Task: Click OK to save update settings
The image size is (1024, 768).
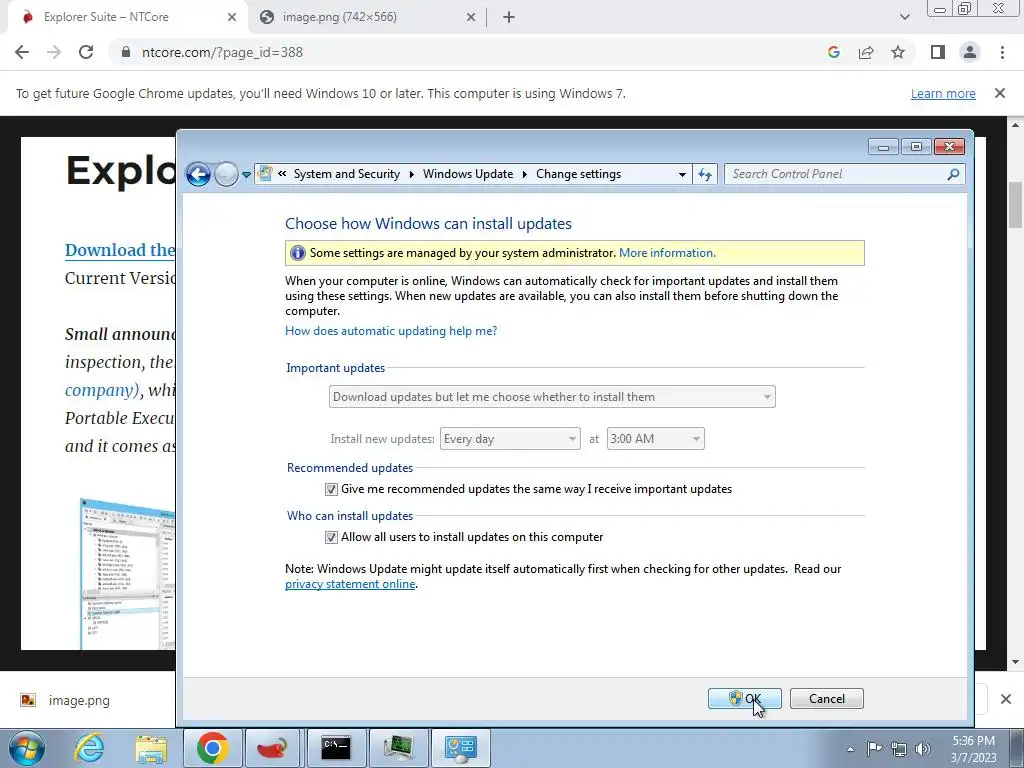Action: click(744, 699)
